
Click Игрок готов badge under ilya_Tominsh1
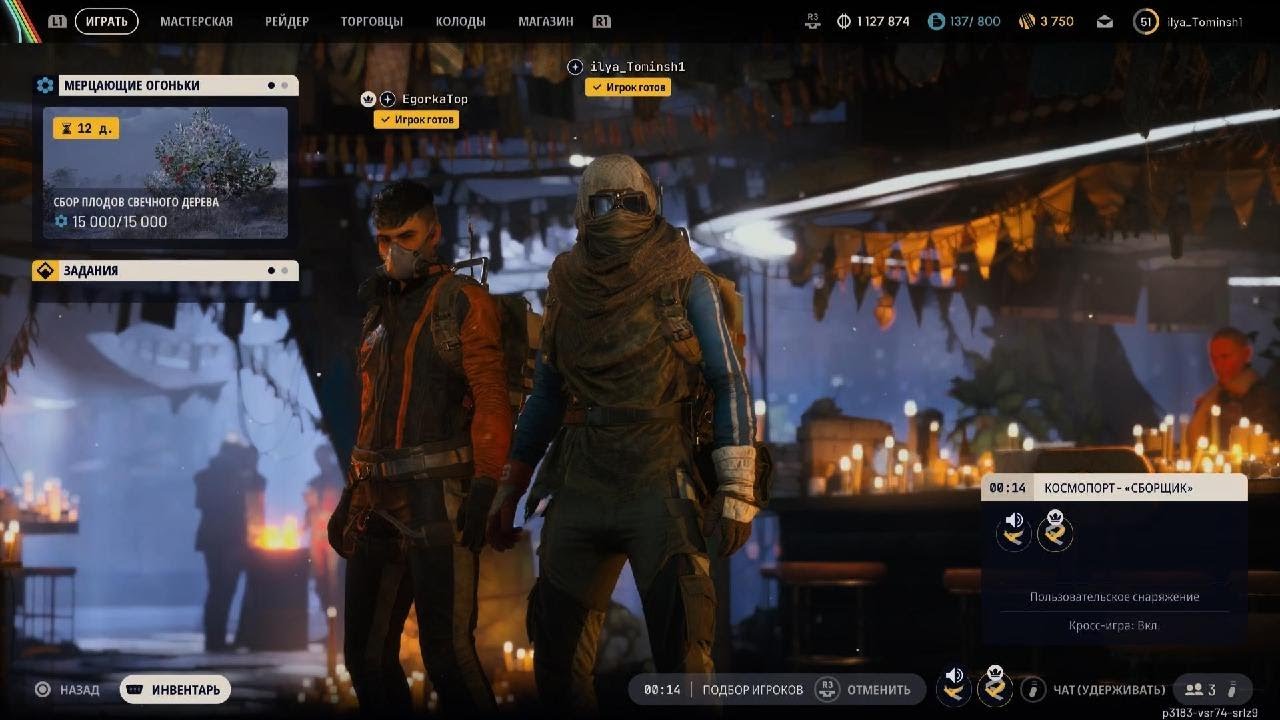tap(628, 87)
